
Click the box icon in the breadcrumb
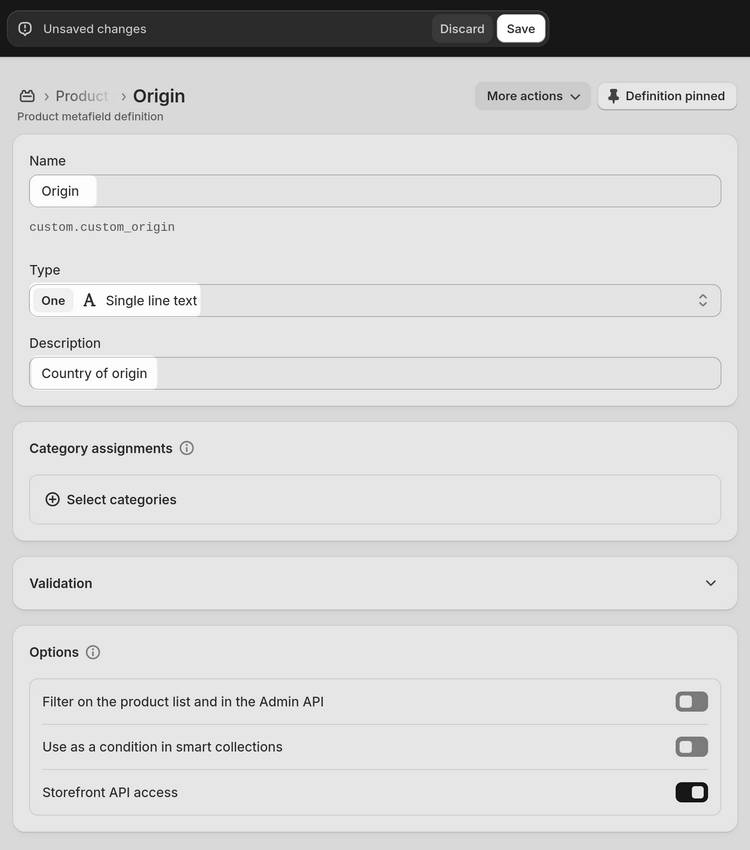pos(27,95)
